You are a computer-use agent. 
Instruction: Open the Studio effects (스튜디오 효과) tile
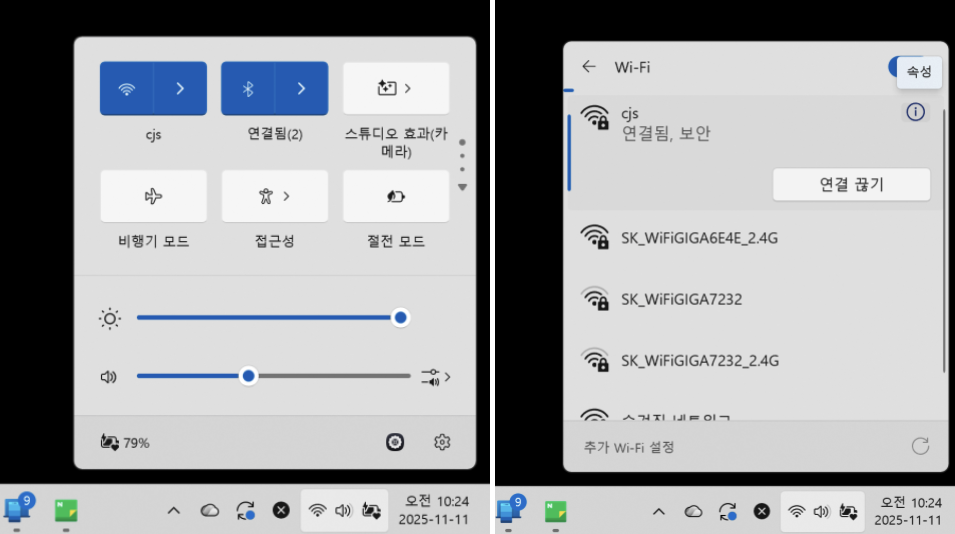click(x=395, y=88)
